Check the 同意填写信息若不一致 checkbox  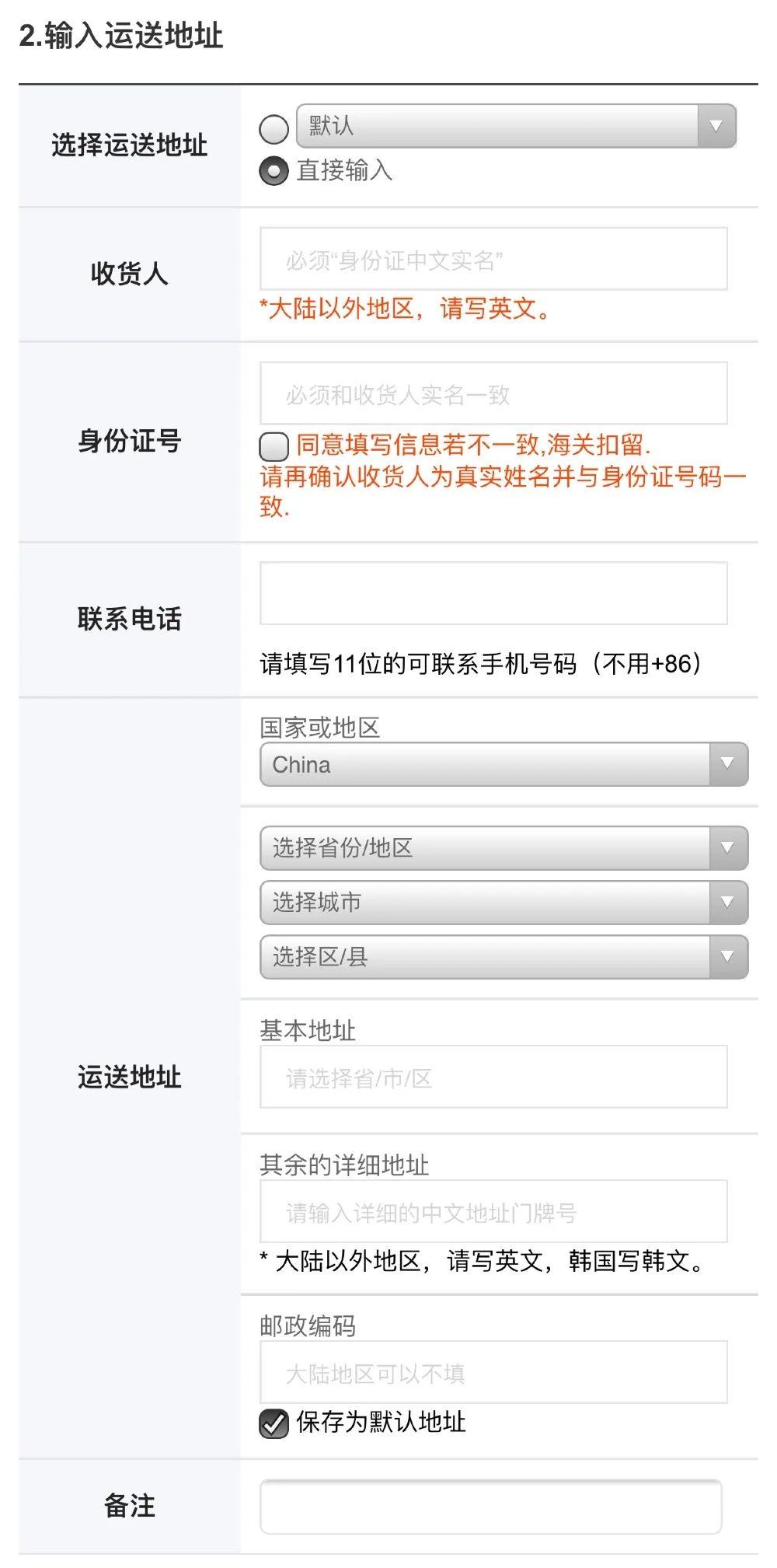pyautogui.click(x=274, y=446)
